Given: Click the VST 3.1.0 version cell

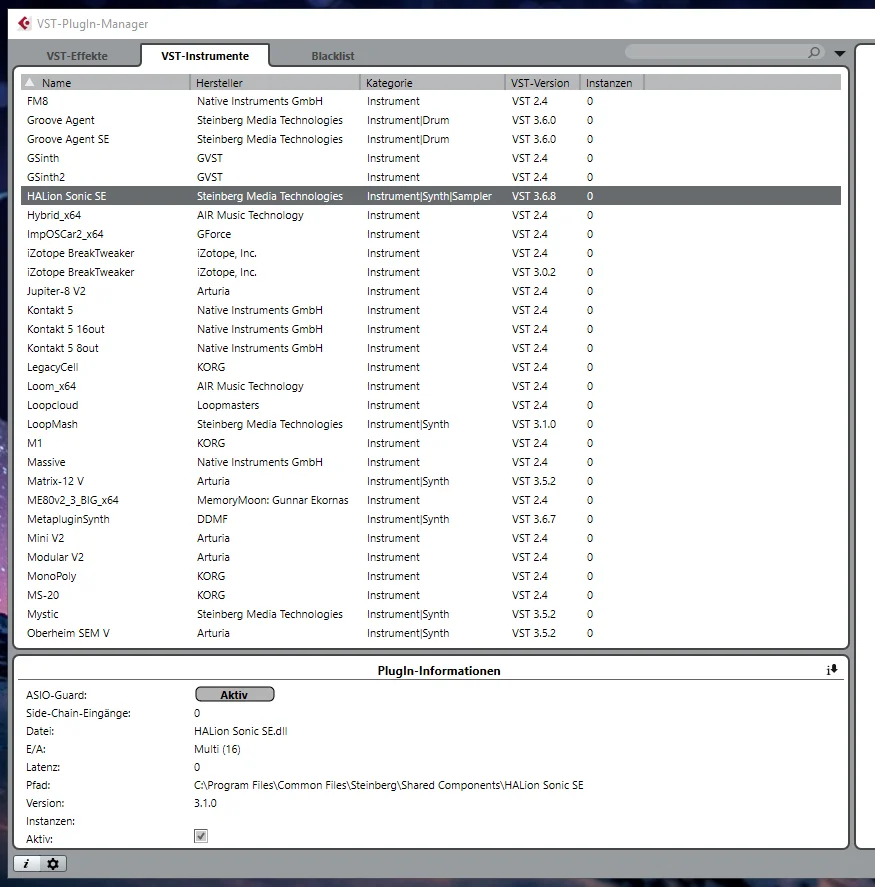Looking at the screenshot, I should 534,424.
